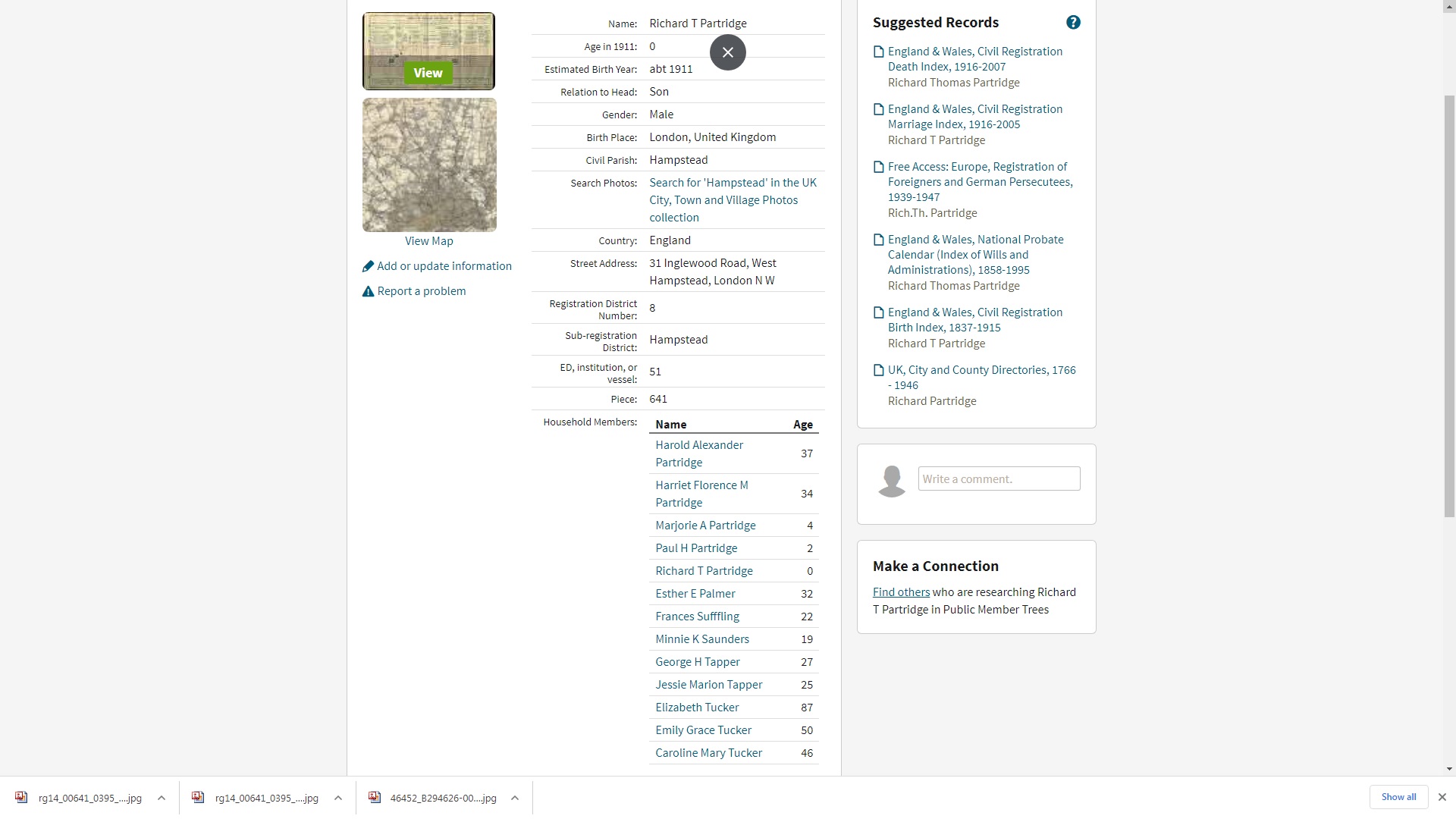Open chevron menu for 46452_B294626 download
The width and height of the screenshot is (1456, 819).
515,798
